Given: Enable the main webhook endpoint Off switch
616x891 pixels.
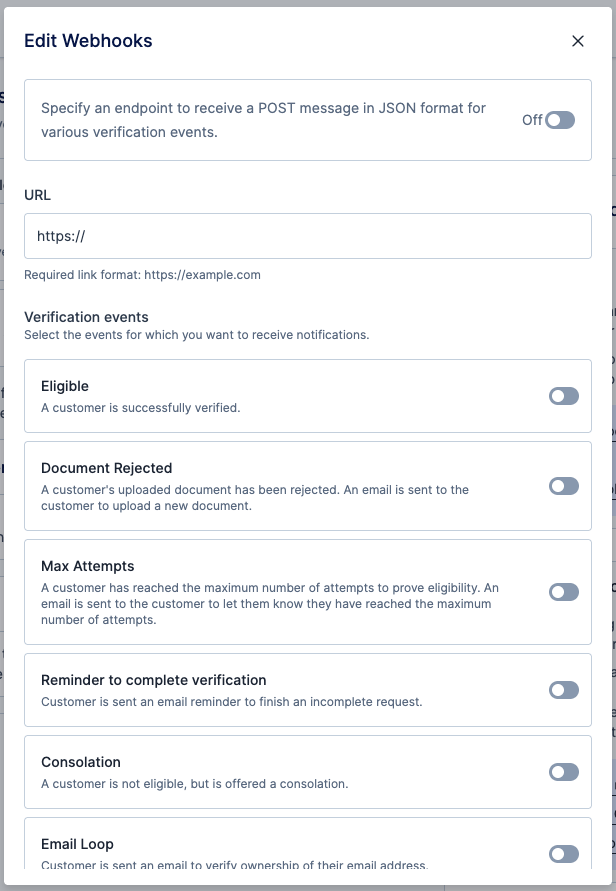Looking at the screenshot, I should 561,119.
